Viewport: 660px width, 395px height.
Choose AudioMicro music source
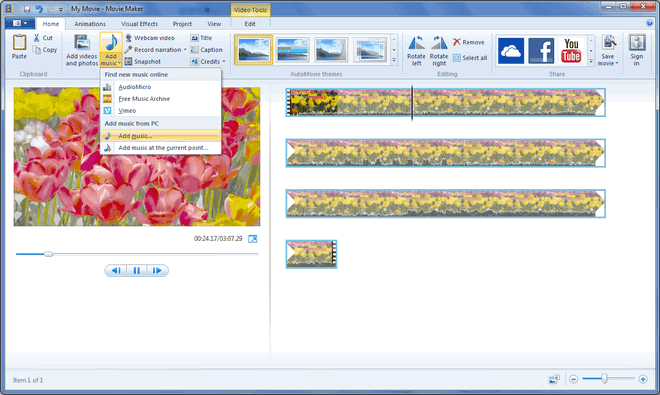click(x=161, y=87)
